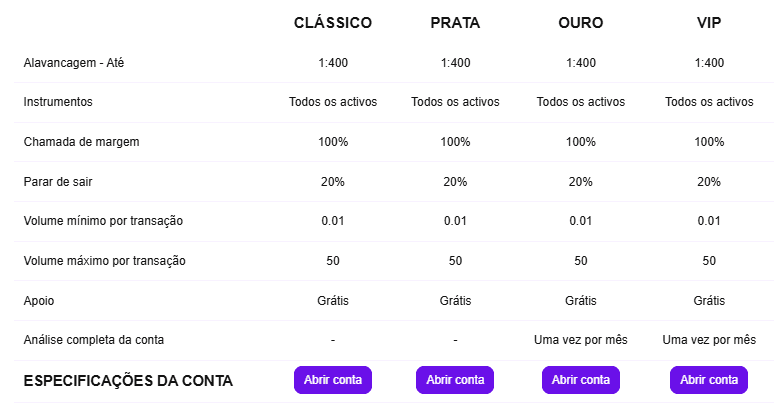Click the Chamada de margem row label
The height and width of the screenshot is (415, 778).
click(x=82, y=142)
